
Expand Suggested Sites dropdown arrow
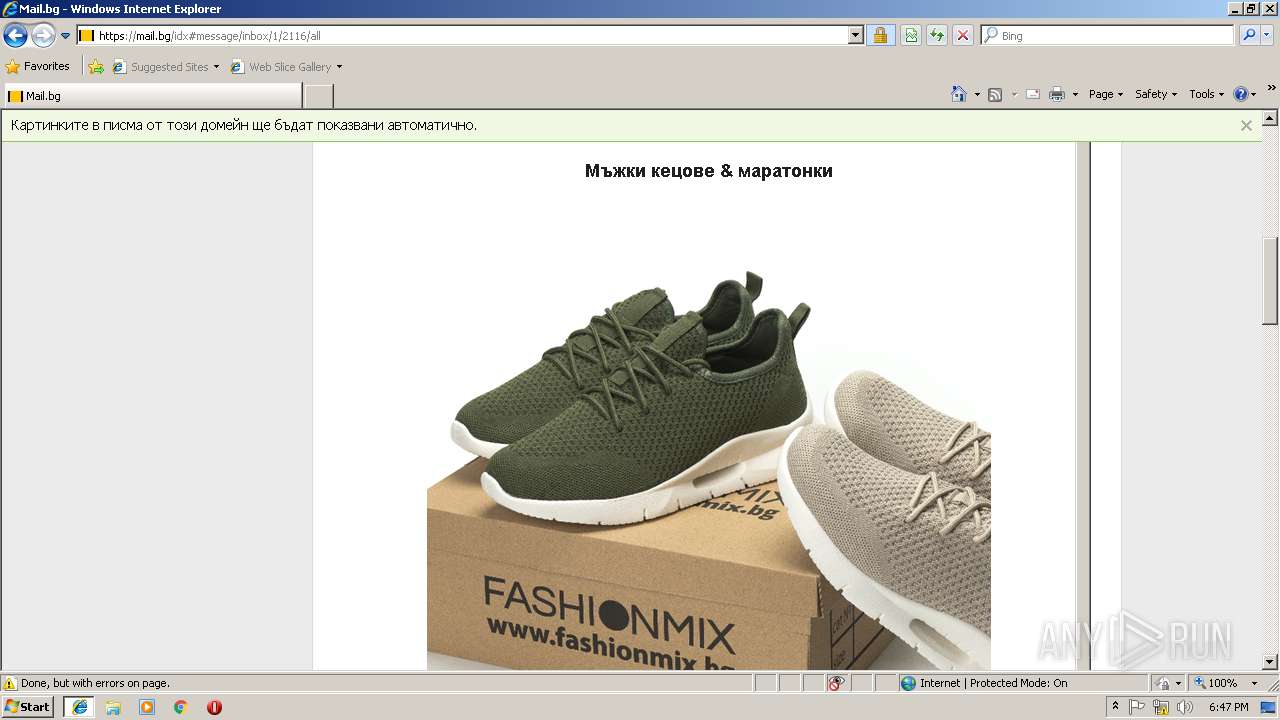point(216,67)
